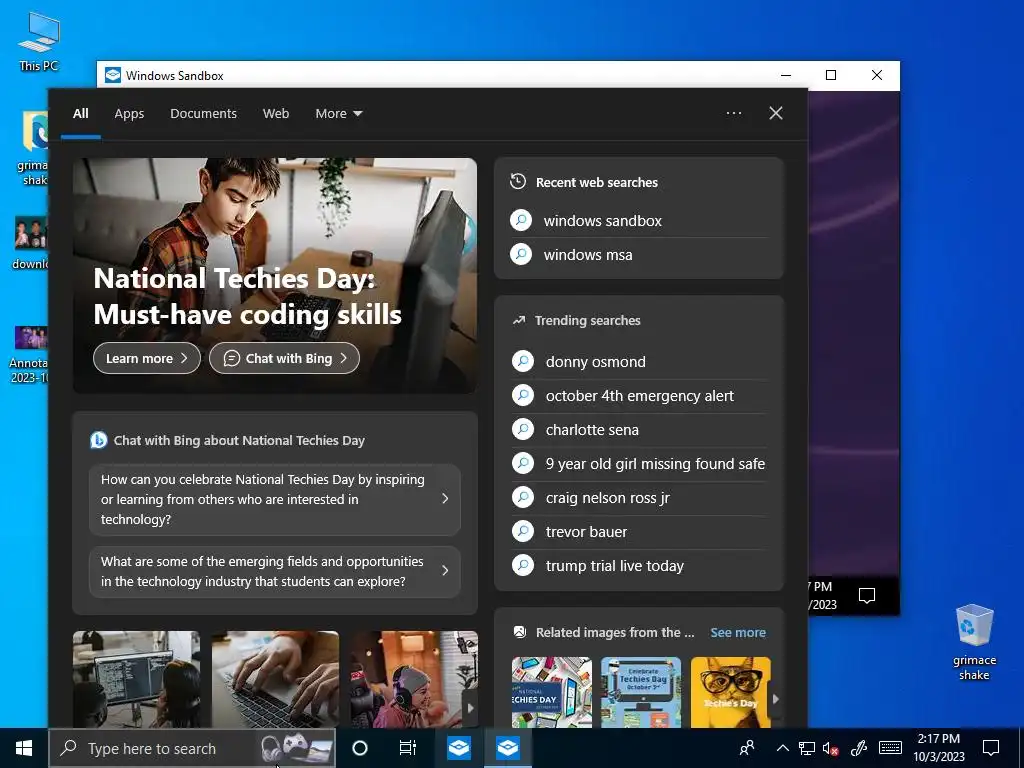Screen dimensions: 1024x768
Task: Open cat with glasses Techie's Day image
Action: [730, 692]
